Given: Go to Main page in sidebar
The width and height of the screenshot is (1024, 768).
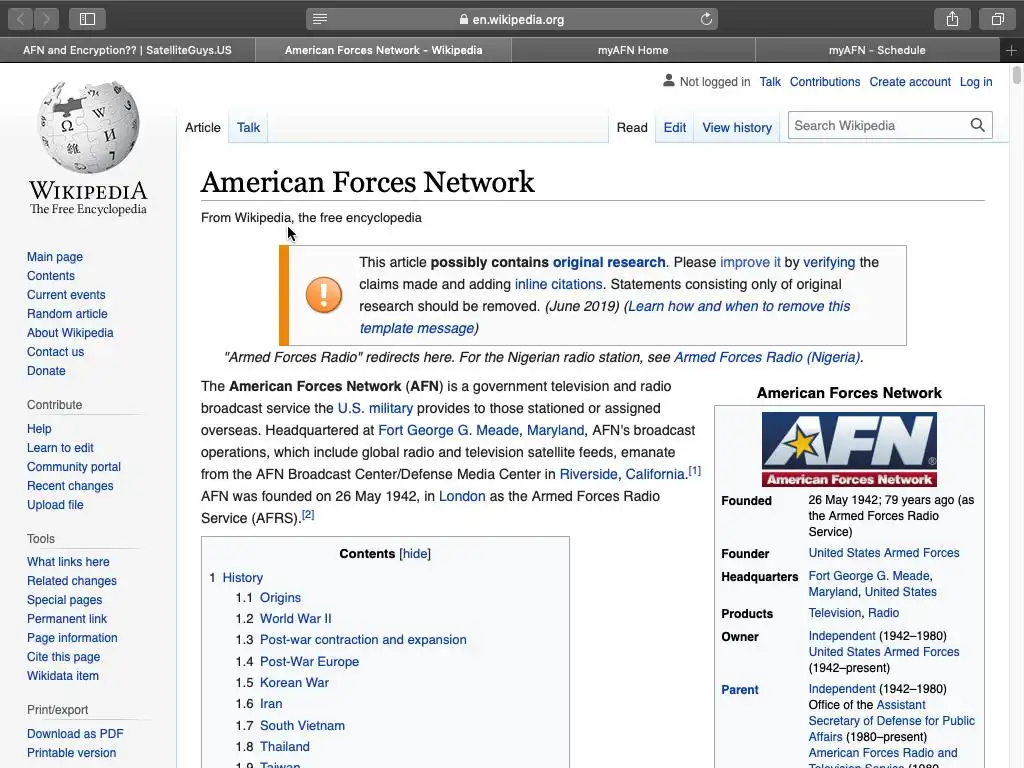Looking at the screenshot, I should click(x=55, y=257).
